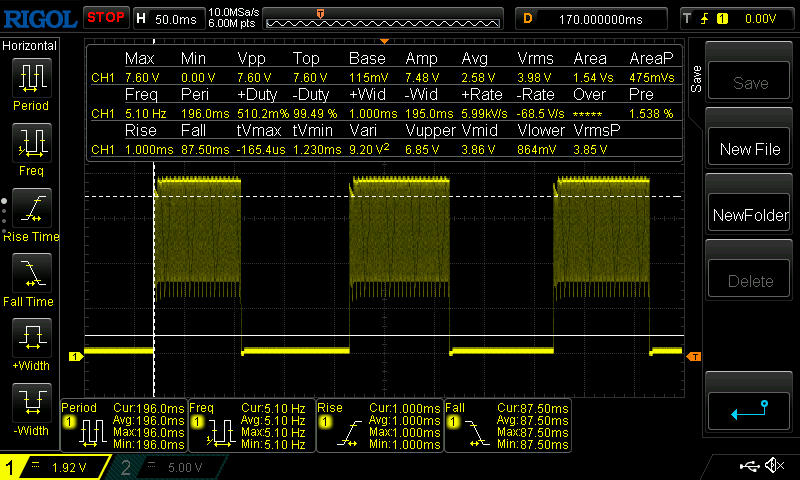
Task: Click the Rise measurement result box
Action: (x=379, y=425)
